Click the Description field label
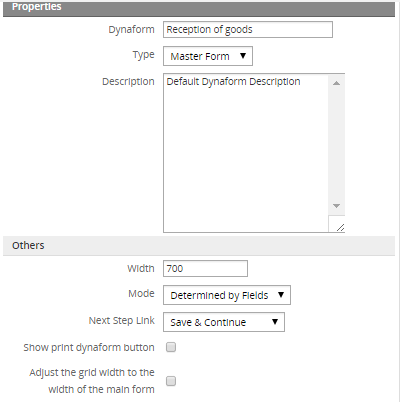Image resolution: width=400 pixels, height=402 pixels. point(128,82)
